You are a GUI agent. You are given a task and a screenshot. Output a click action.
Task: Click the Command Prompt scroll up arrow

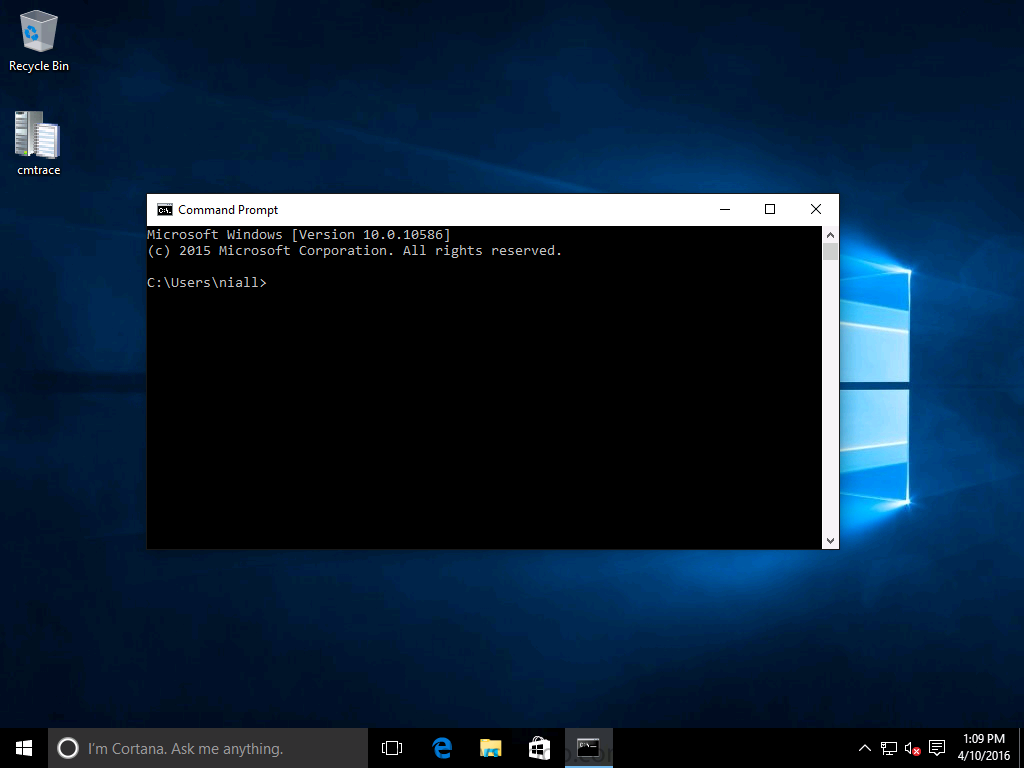tap(830, 235)
